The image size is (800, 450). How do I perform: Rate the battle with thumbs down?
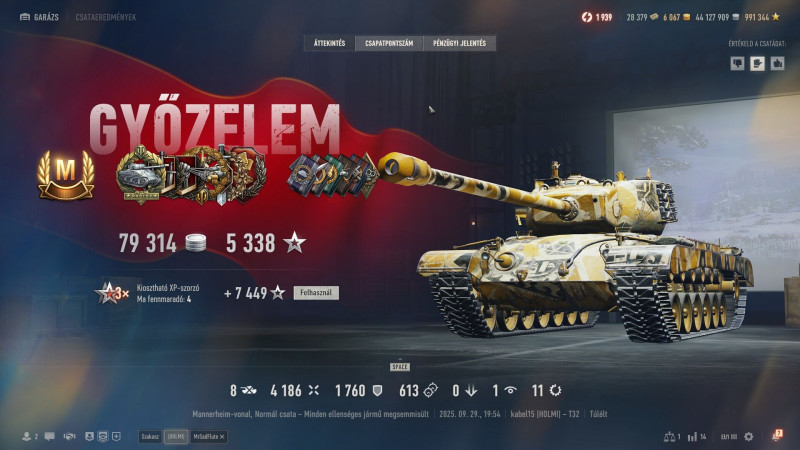(x=737, y=63)
